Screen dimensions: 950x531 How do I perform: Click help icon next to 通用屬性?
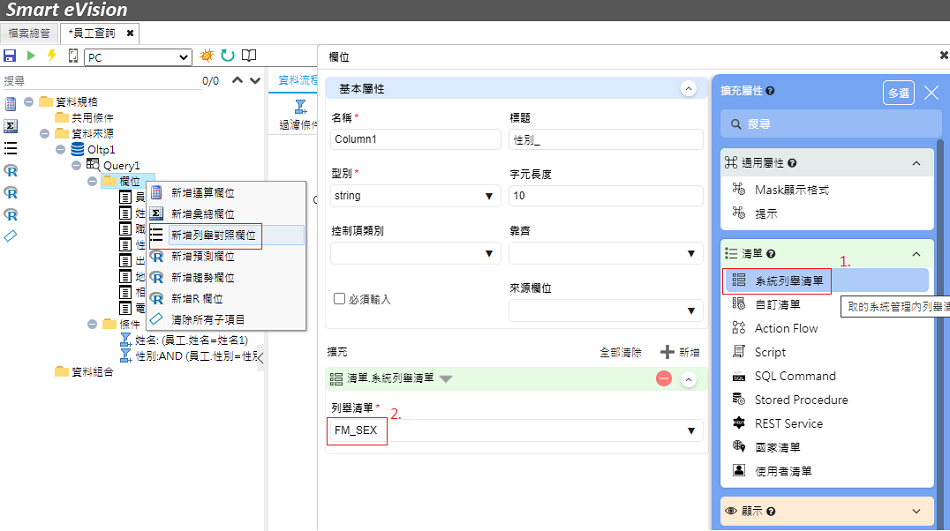(x=792, y=163)
